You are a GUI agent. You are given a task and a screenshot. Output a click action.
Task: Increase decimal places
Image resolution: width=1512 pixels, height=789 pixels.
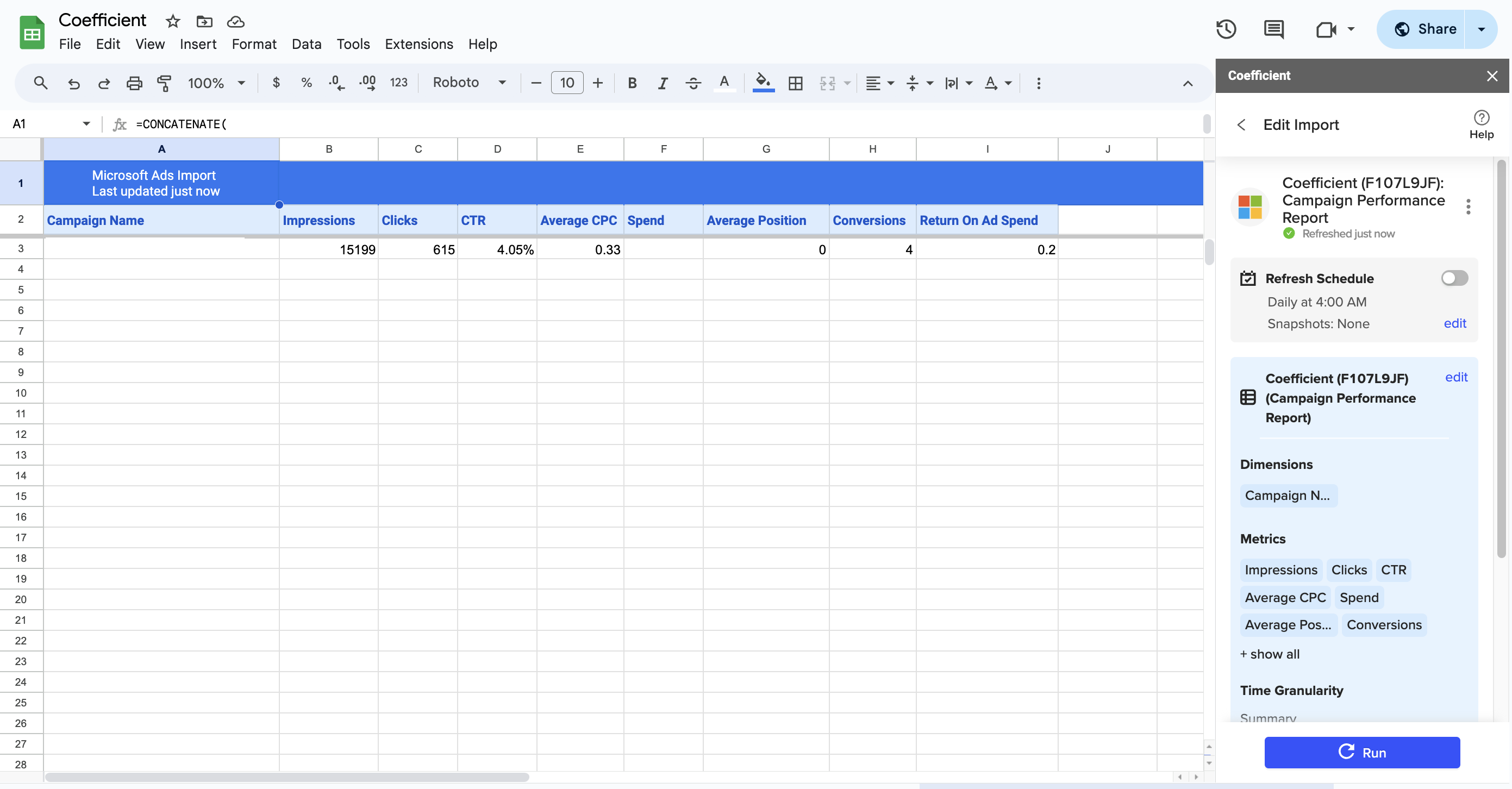pos(367,83)
